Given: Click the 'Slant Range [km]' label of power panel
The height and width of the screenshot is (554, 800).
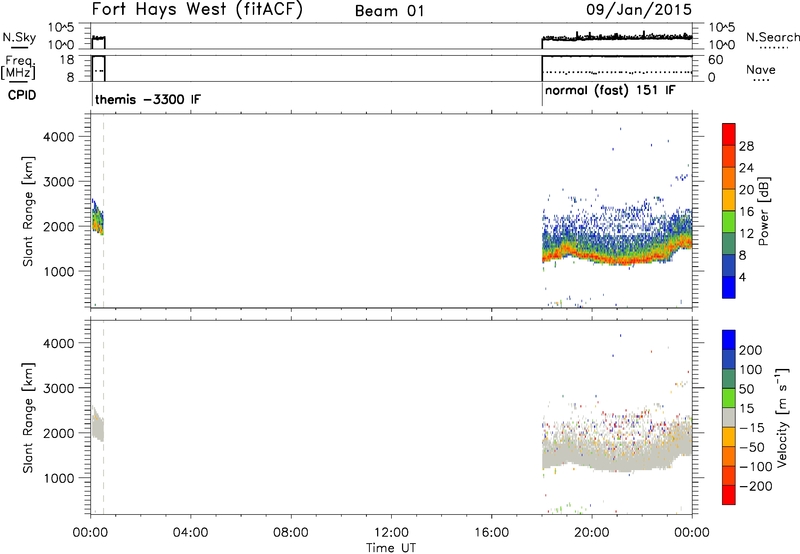Looking at the screenshot, I should point(28,211).
